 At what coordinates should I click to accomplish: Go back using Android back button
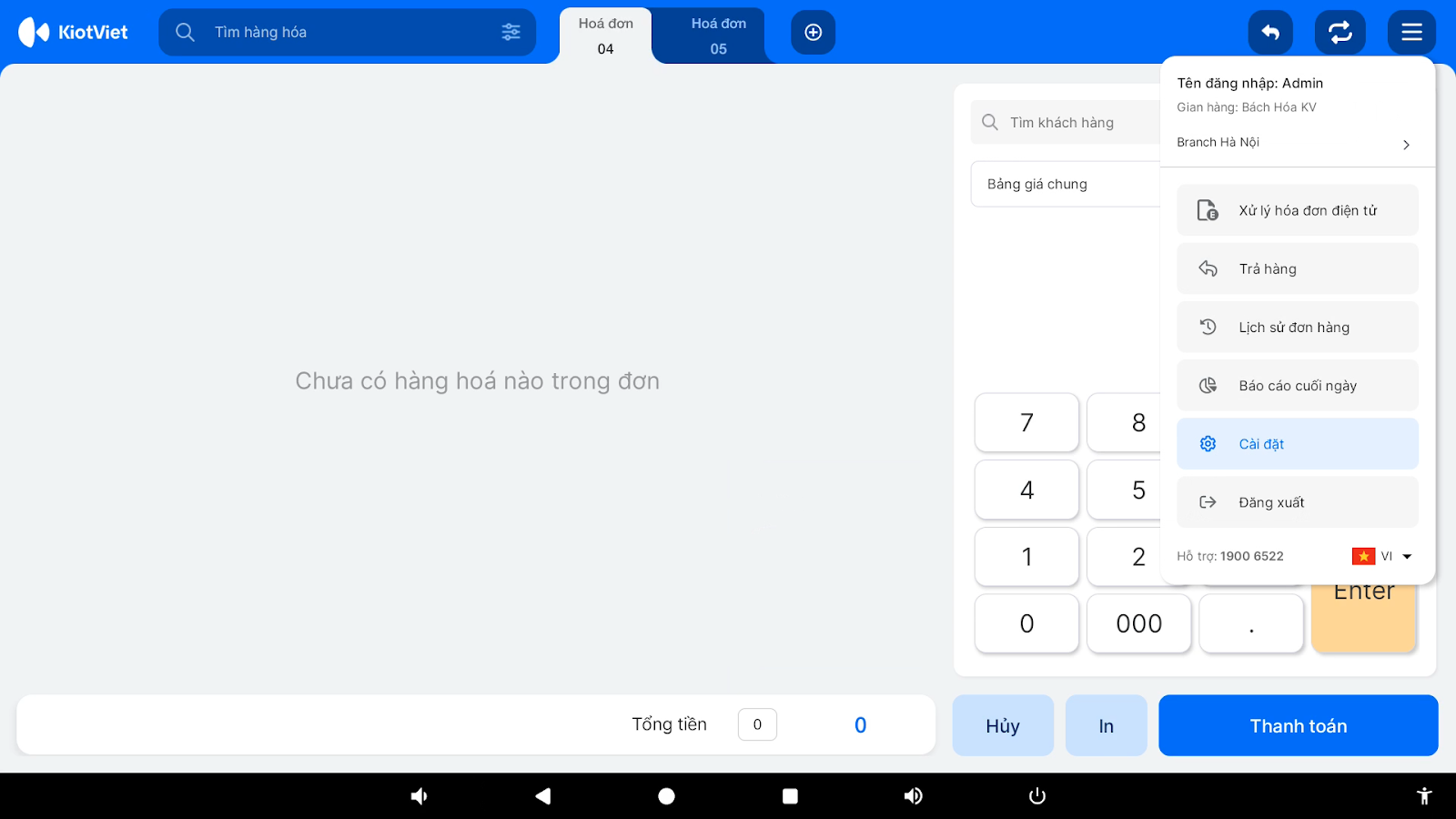tap(543, 796)
